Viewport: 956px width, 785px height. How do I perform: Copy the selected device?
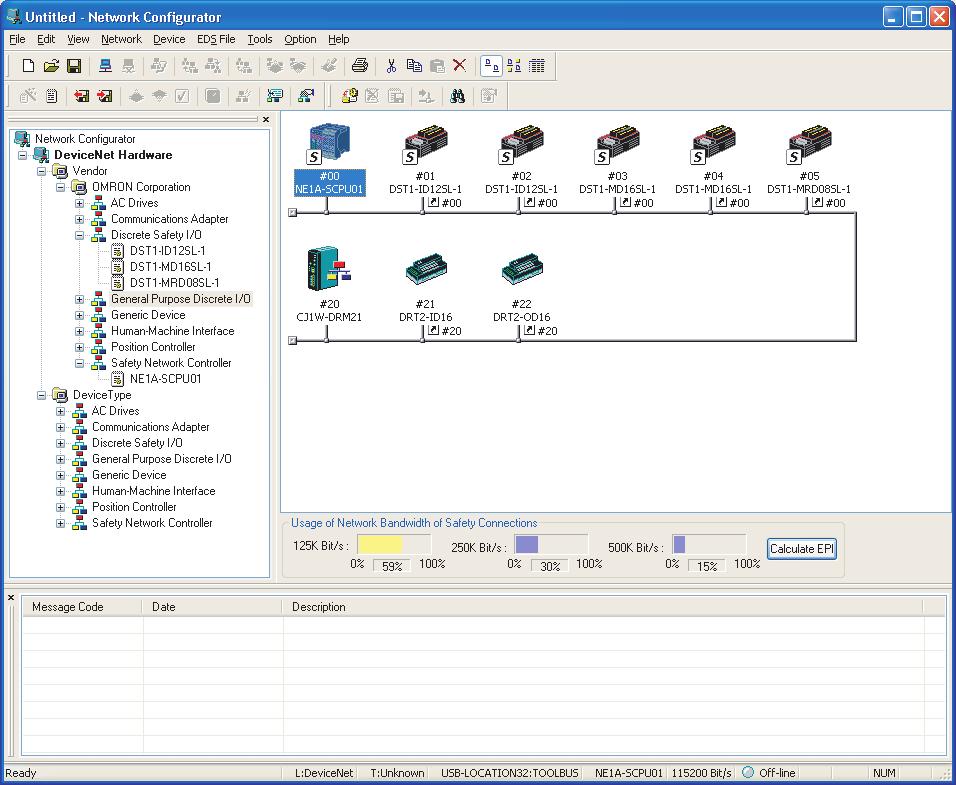coord(414,66)
